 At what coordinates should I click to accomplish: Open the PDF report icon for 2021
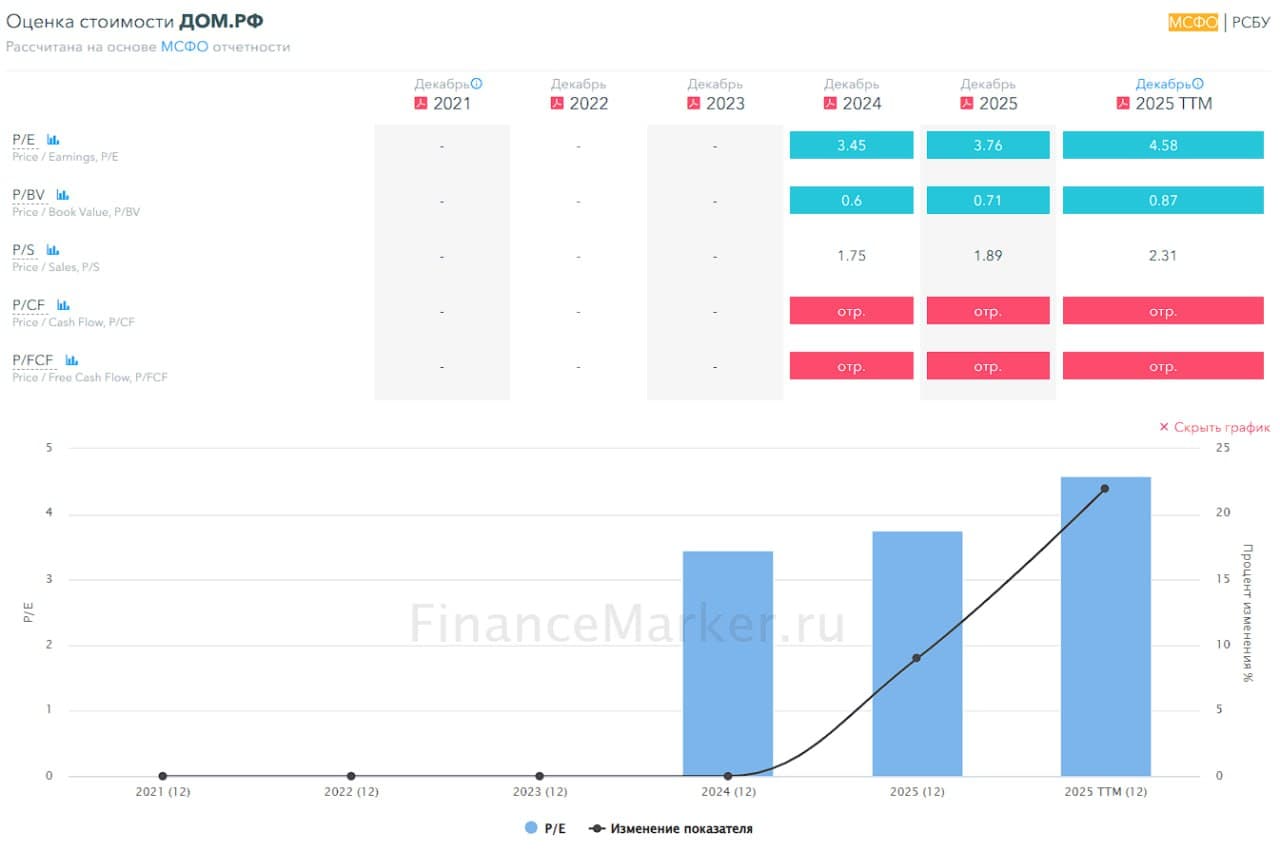(x=421, y=103)
